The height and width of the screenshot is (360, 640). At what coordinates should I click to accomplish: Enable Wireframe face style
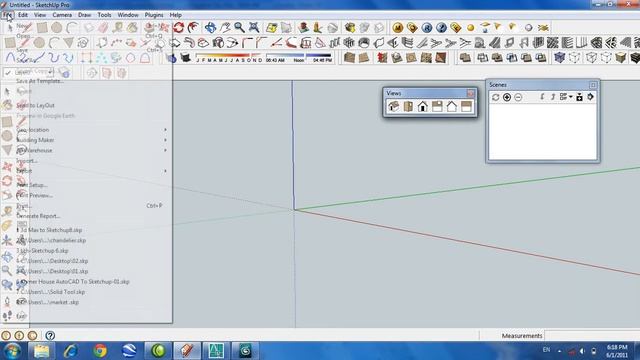tap(591, 58)
